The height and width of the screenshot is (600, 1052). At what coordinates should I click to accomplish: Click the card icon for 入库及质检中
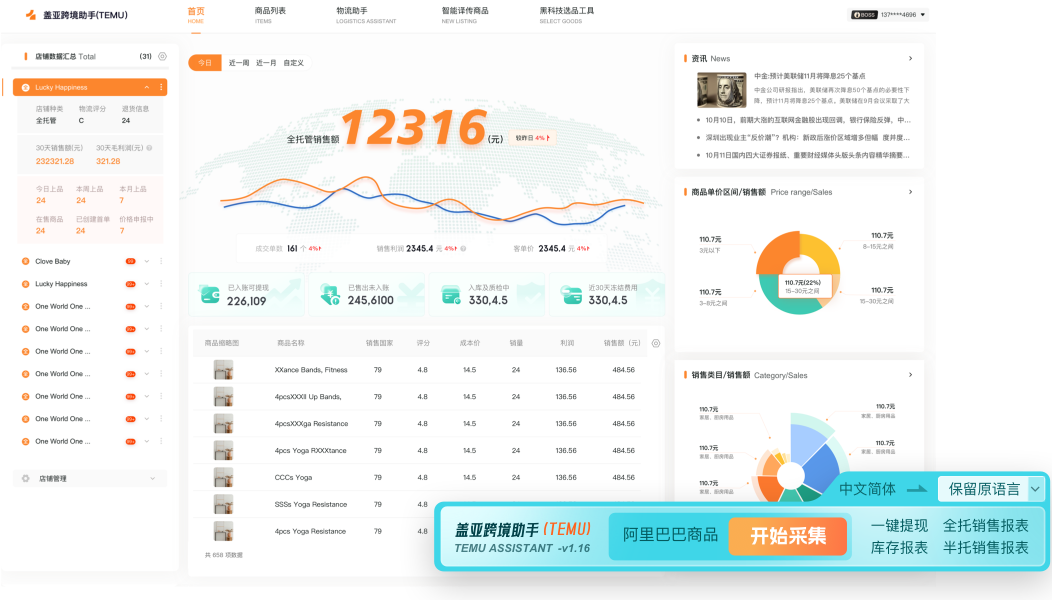tap(452, 295)
